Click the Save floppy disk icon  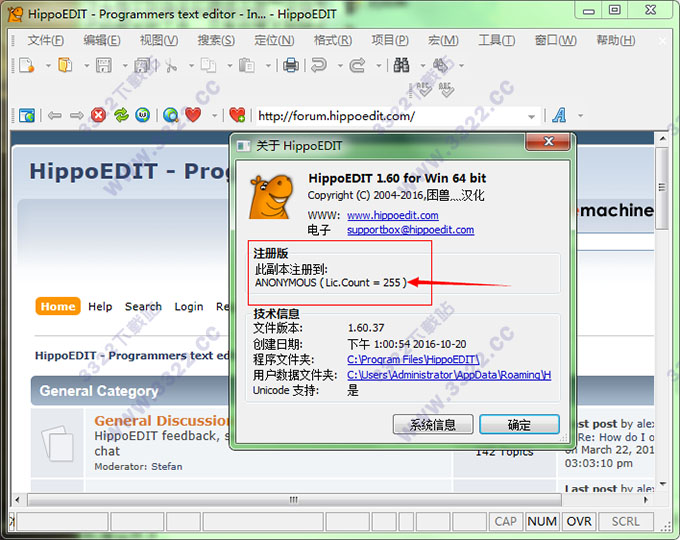104,65
